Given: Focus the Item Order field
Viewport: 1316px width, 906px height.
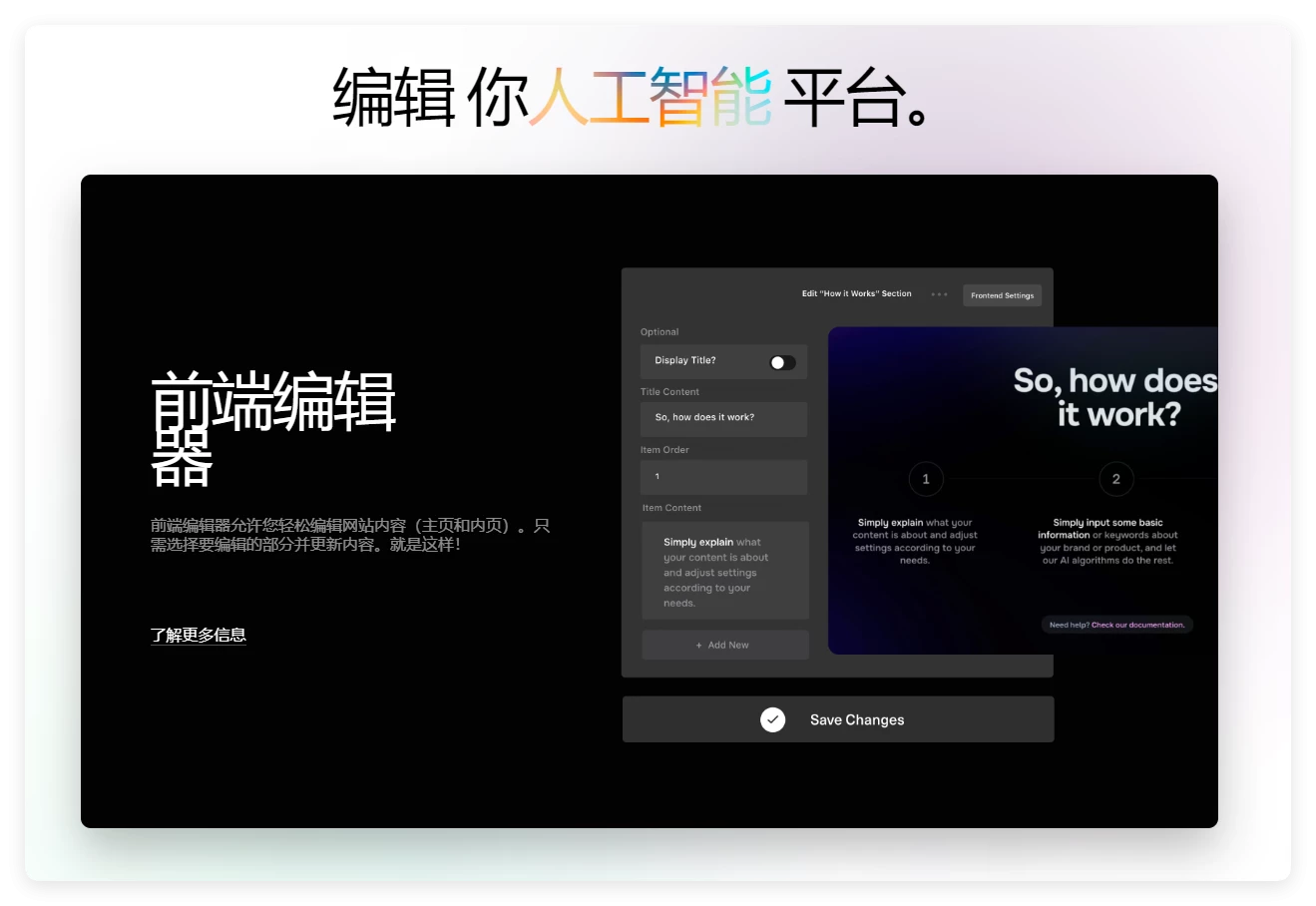Looking at the screenshot, I should pos(723,477).
